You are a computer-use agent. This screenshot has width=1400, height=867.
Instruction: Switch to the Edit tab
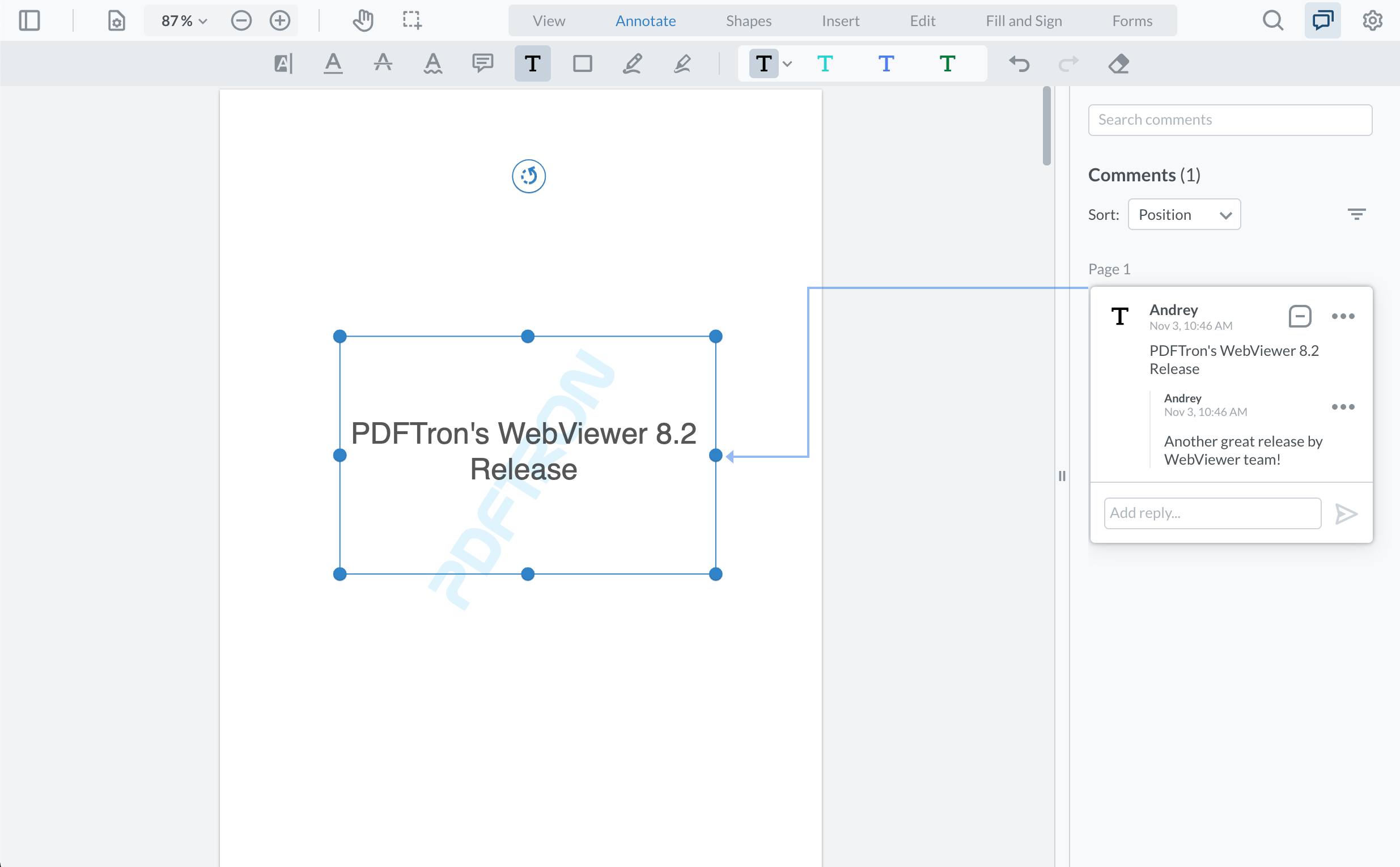click(x=922, y=20)
